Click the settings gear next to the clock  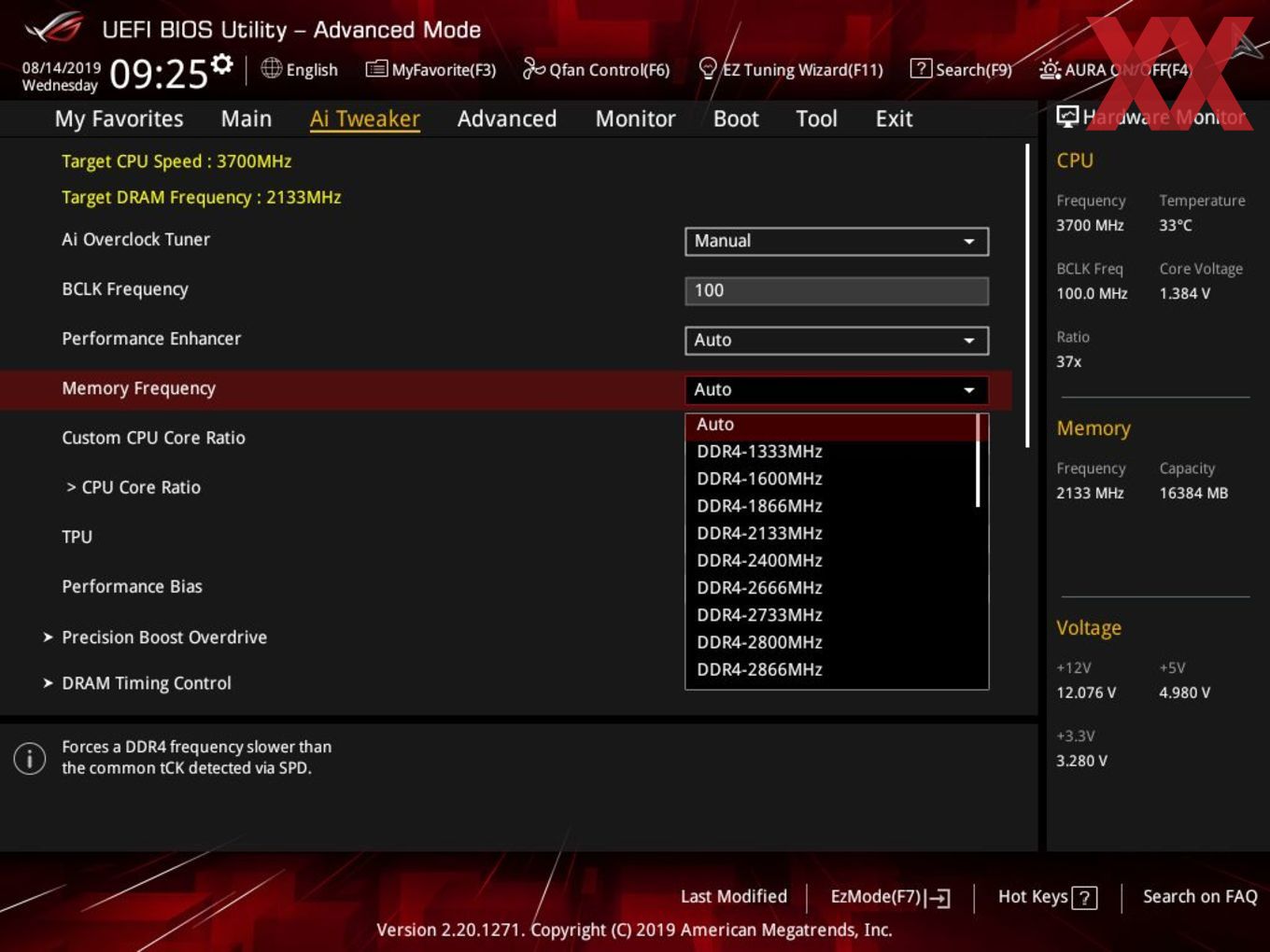pyautogui.click(x=221, y=64)
